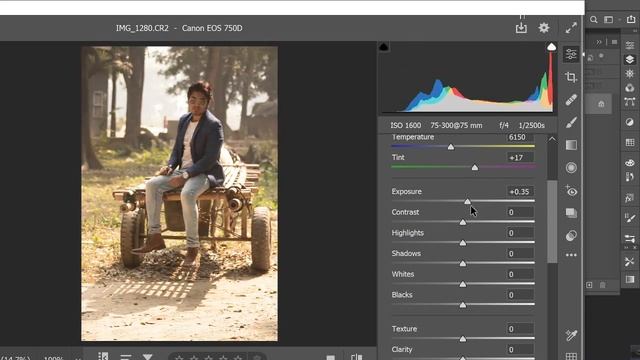Open Photoshop Styles fx icon

(x=629, y=198)
